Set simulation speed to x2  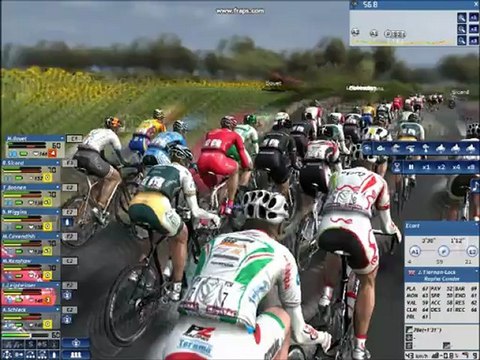(441, 167)
